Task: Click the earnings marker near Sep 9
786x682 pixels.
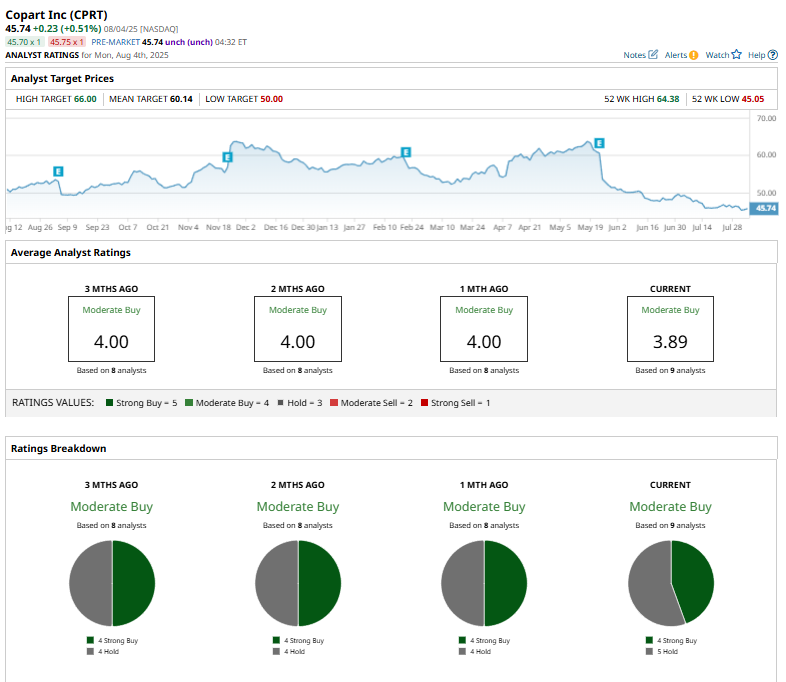Action: (58, 171)
